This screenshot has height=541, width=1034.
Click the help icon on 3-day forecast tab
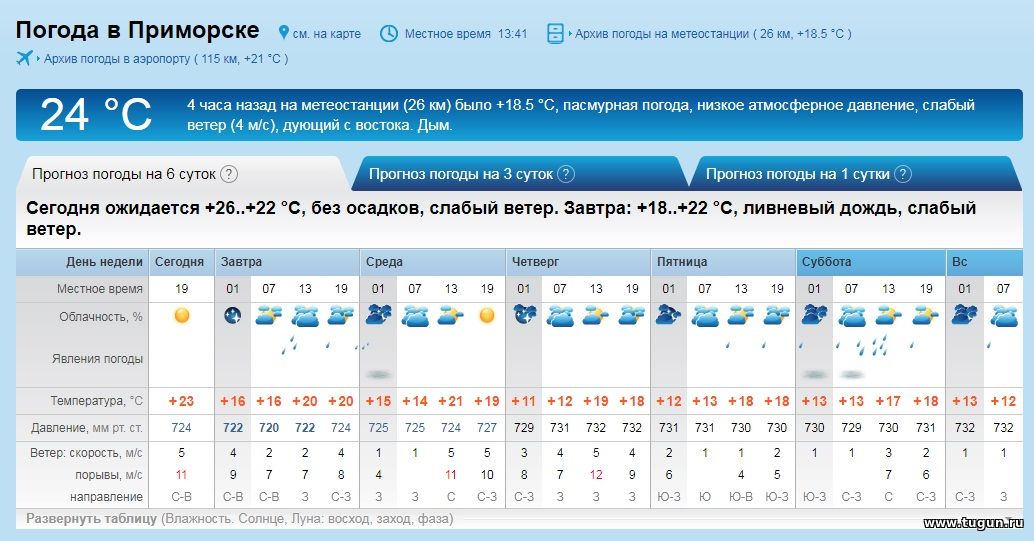(566, 174)
